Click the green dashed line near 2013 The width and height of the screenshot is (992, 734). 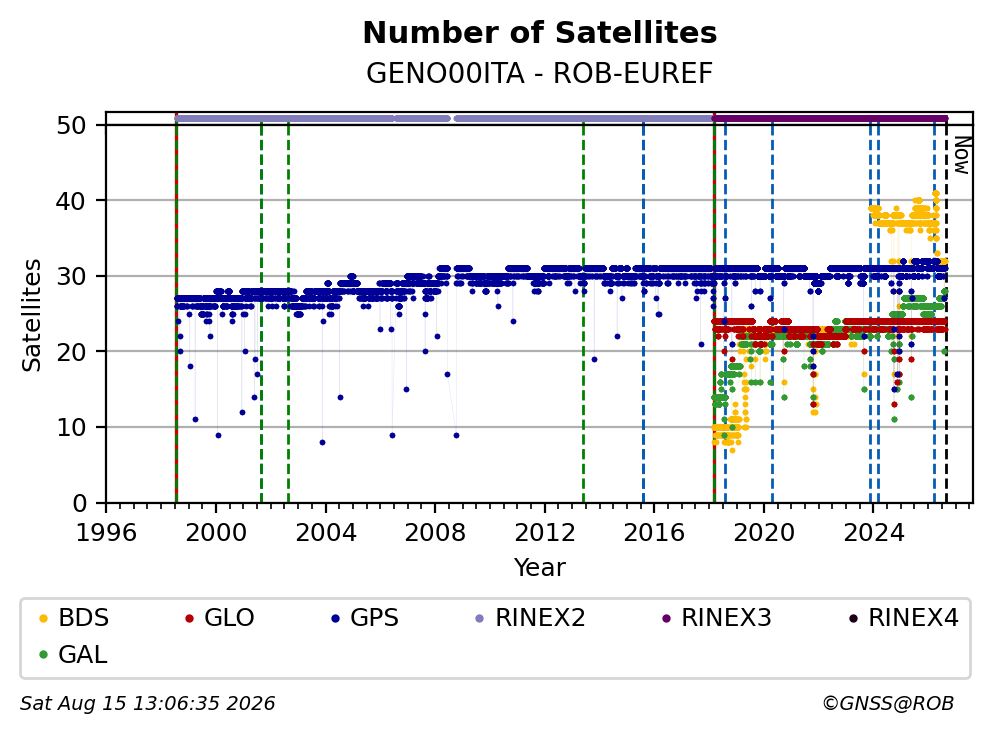583,313
